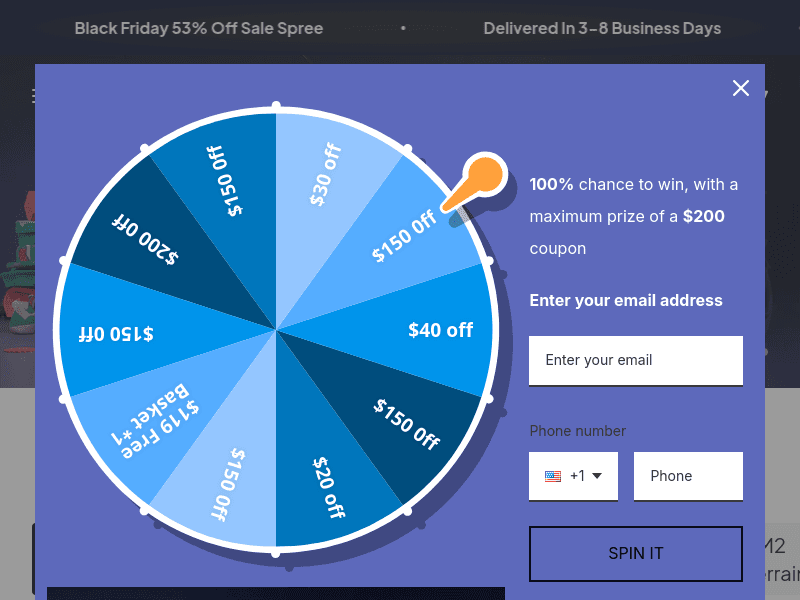This screenshot has height=600, width=800.
Task: Focus the Enter your email field
Action: [636, 360]
